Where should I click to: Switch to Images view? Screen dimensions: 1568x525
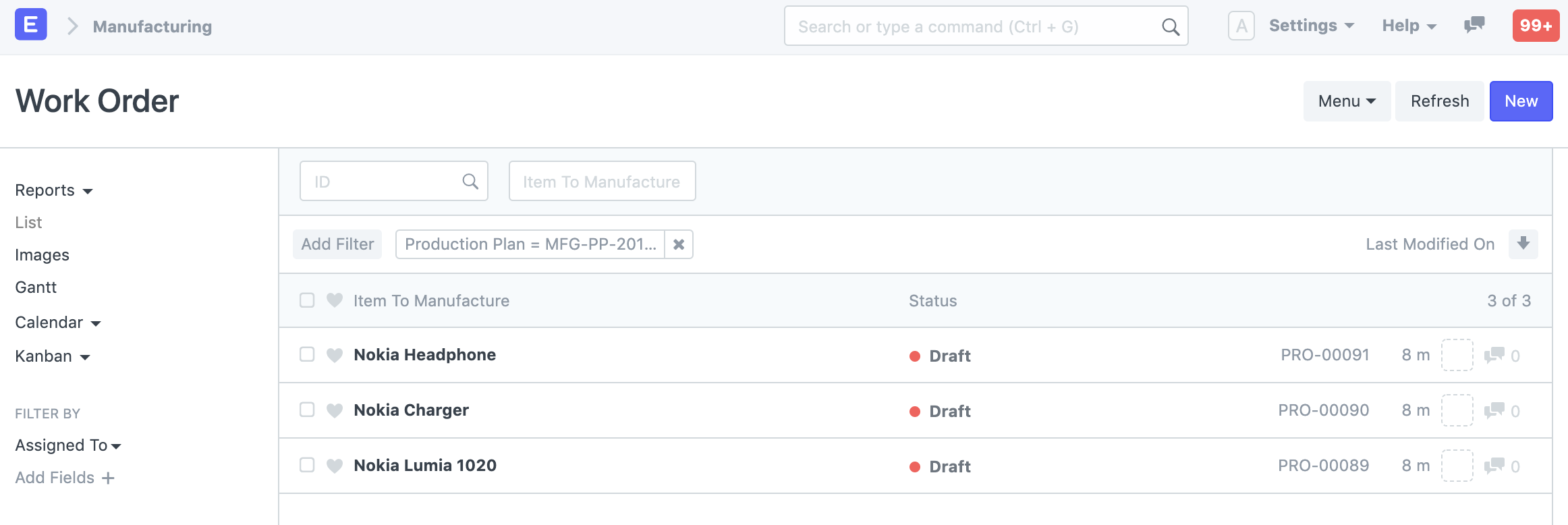(42, 255)
